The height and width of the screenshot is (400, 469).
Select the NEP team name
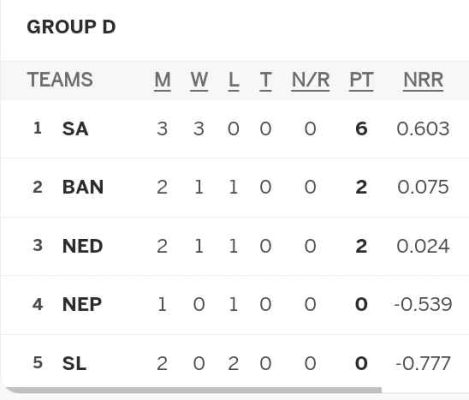[x=82, y=305]
